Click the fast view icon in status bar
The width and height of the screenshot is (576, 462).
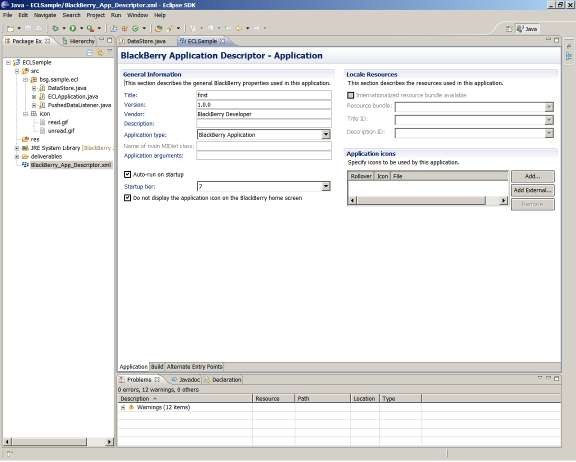pyautogui.click(x=9, y=454)
